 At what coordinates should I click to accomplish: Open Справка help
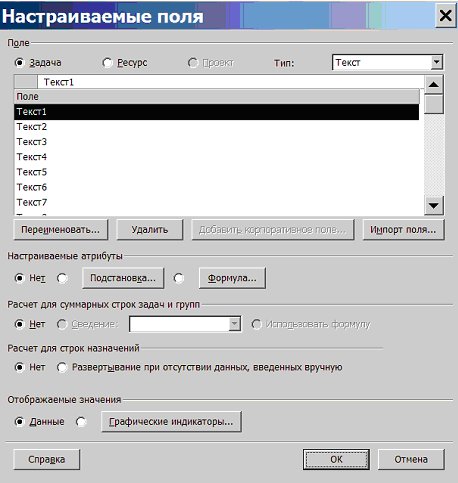click(47, 459)
